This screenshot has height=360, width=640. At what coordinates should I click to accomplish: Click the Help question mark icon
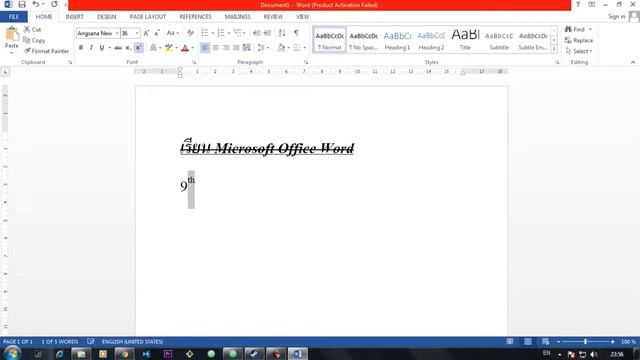tap(578, 4)
